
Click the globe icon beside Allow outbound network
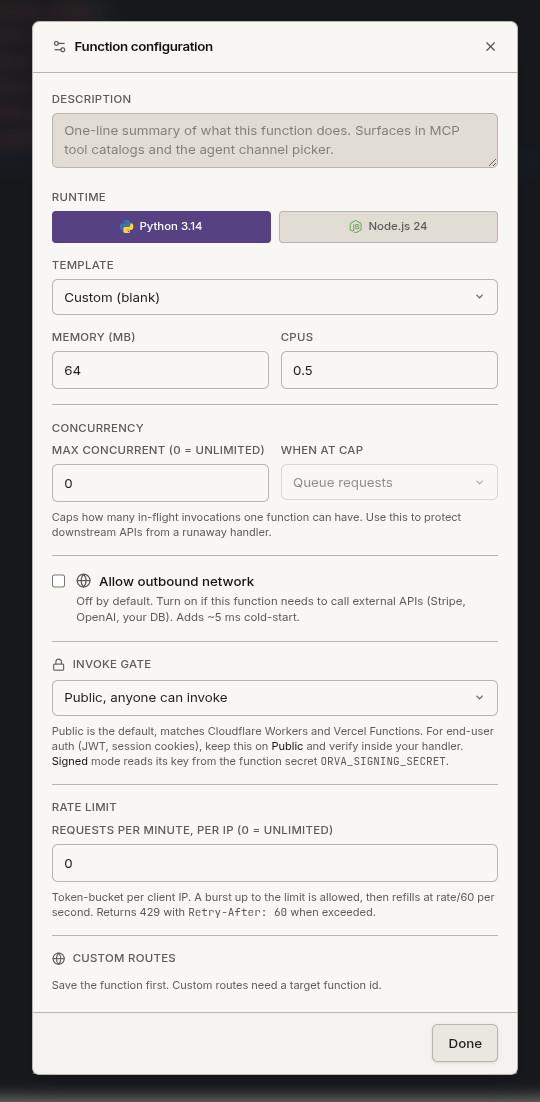(84, 581)
